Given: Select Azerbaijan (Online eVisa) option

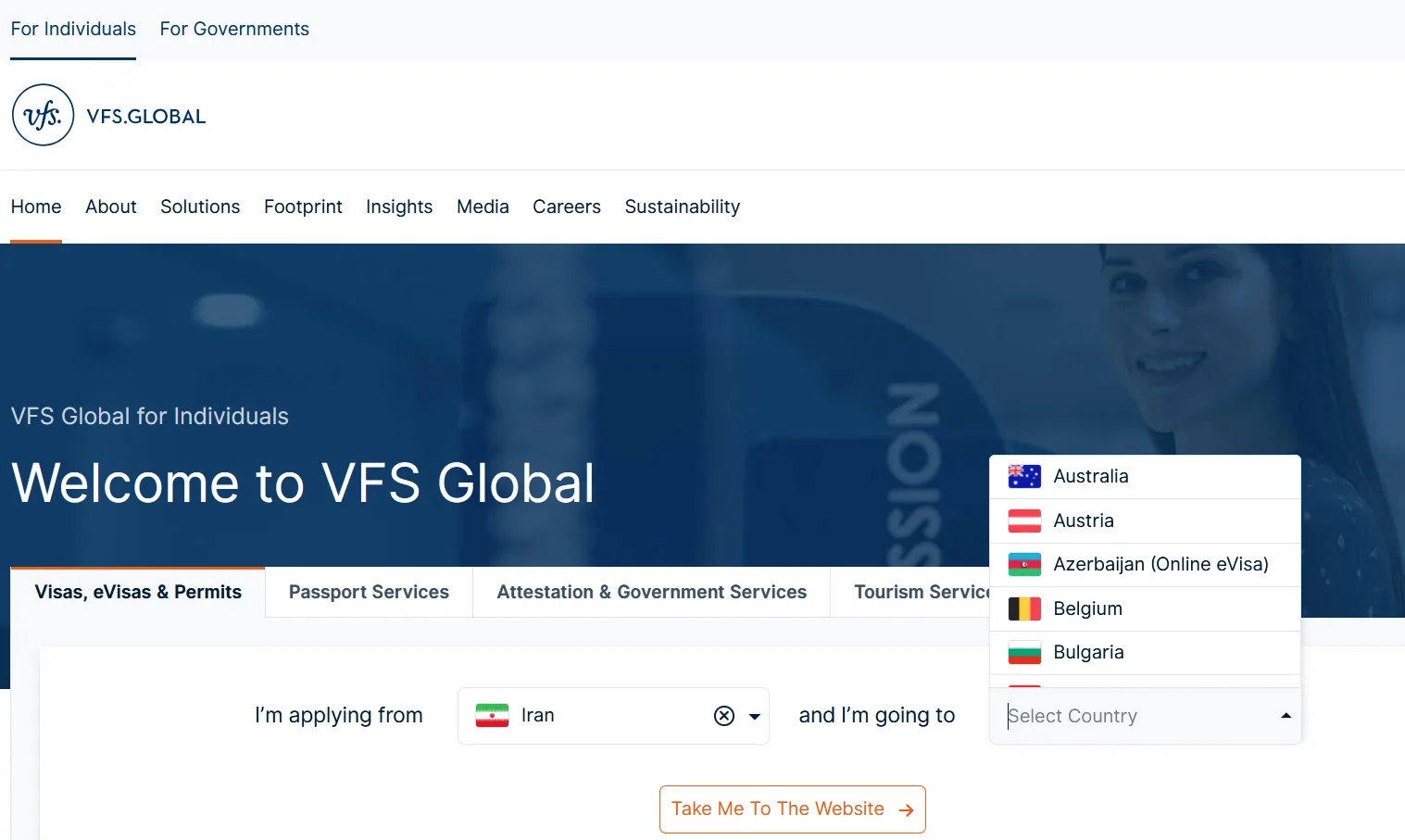Looking at the screenshot, I should coord(1145,565).
